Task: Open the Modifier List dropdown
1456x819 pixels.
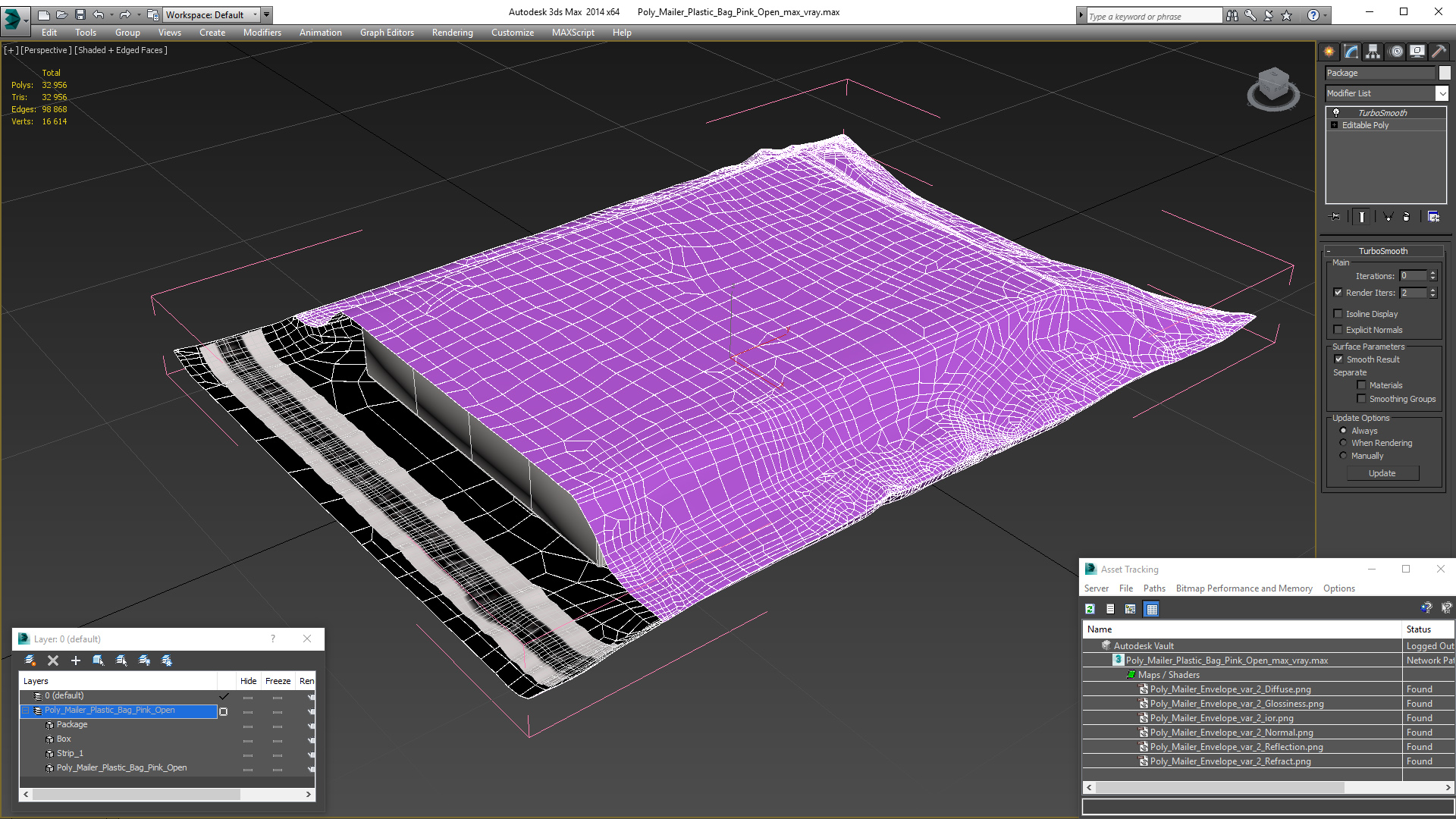Action: (x=1386, y=93)
